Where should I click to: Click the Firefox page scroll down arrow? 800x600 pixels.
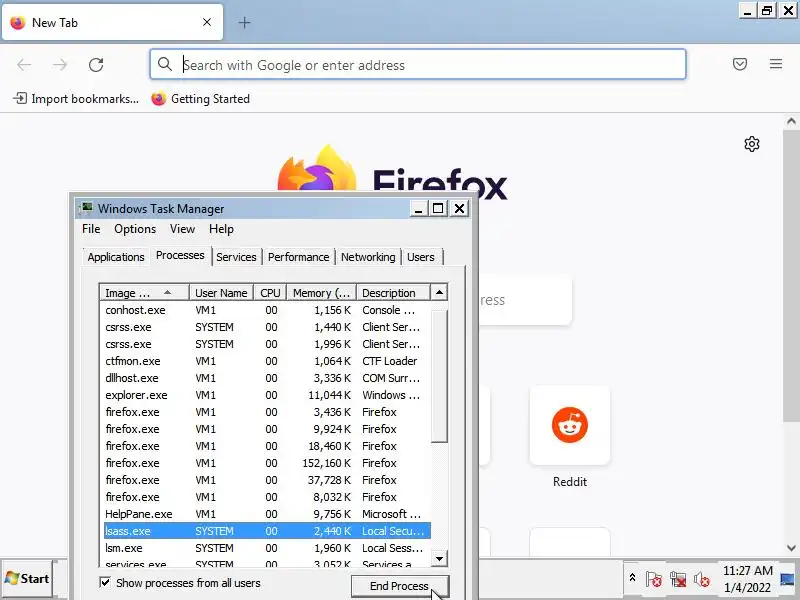(791, 548)
